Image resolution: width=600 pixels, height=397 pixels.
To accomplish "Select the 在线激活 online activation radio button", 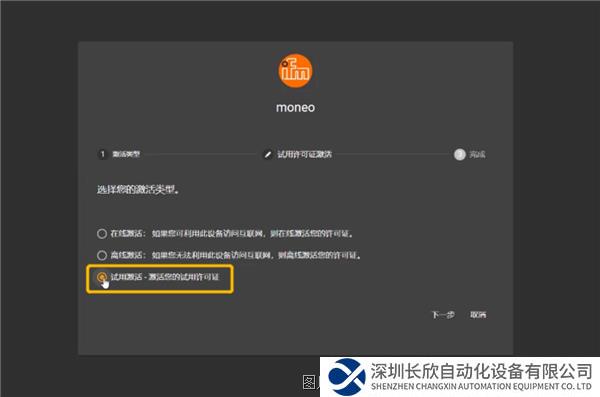I will tap(102, 234).
